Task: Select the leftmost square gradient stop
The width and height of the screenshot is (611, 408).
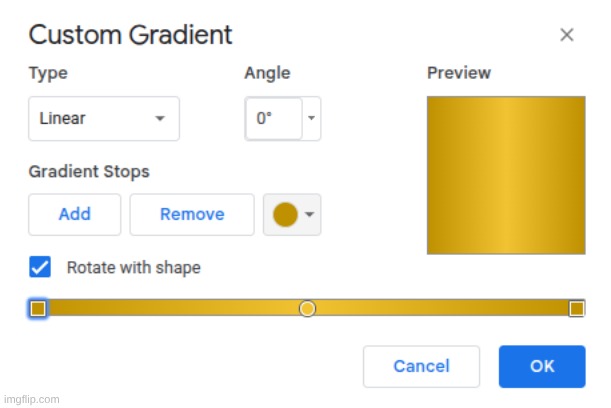Action: point(38,308)
